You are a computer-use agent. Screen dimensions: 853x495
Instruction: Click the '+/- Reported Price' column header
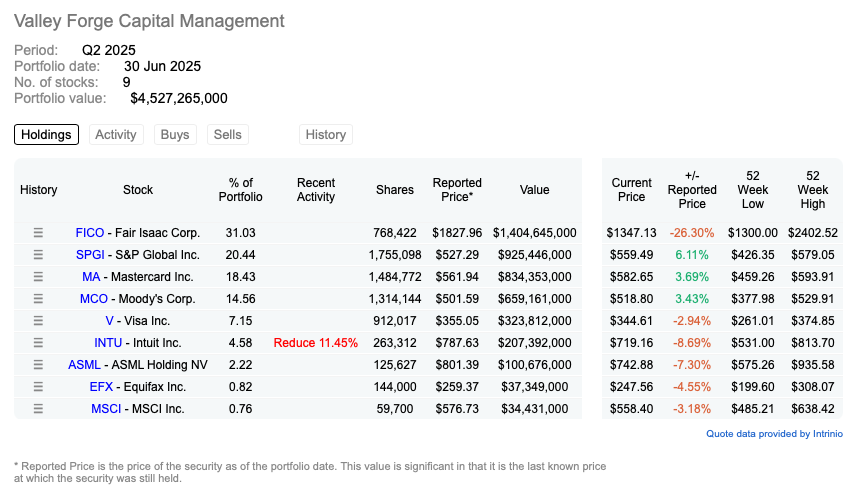[x=692, y=190]
